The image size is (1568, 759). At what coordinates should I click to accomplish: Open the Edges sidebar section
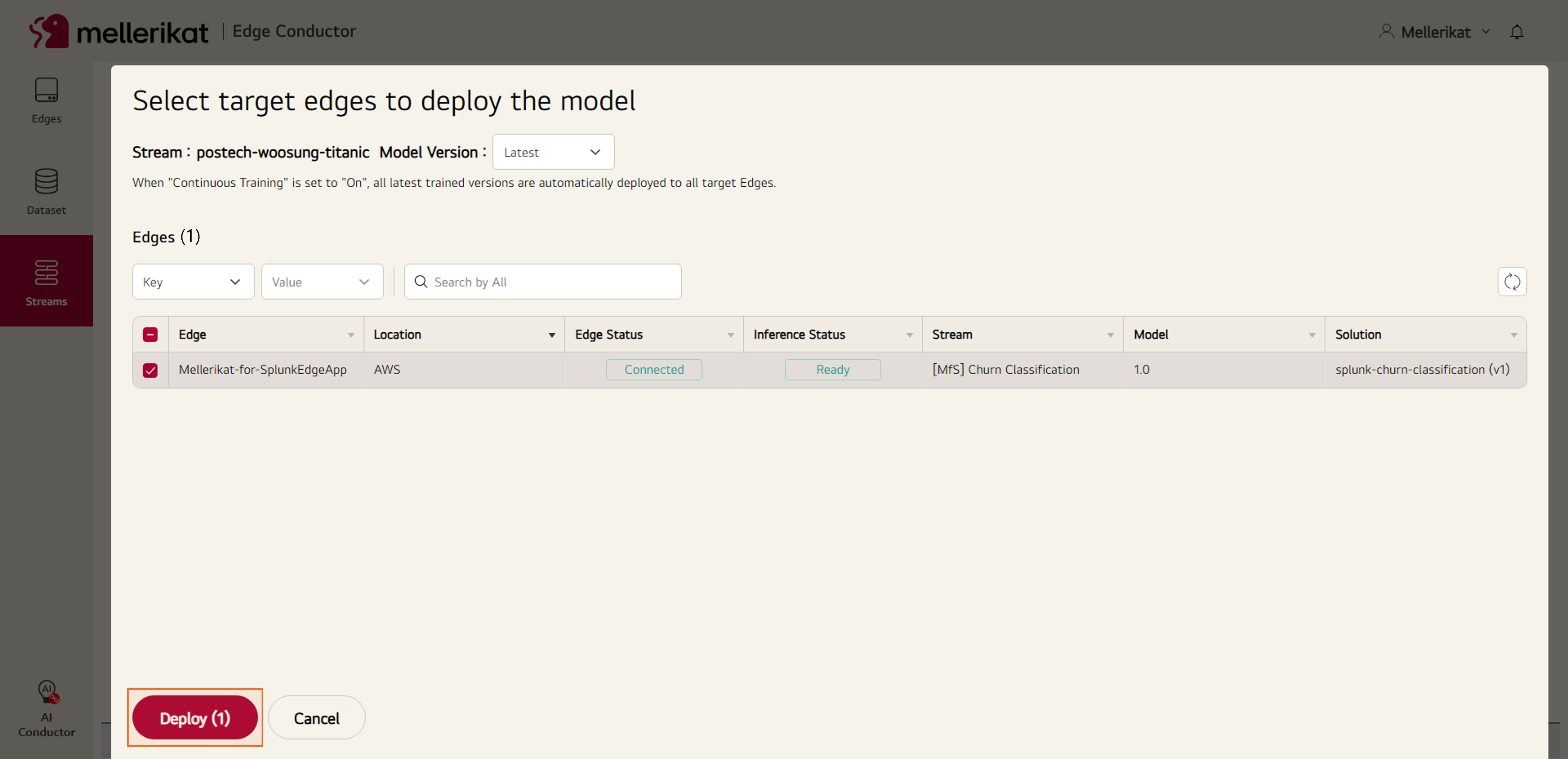click(x=46, y=100)
